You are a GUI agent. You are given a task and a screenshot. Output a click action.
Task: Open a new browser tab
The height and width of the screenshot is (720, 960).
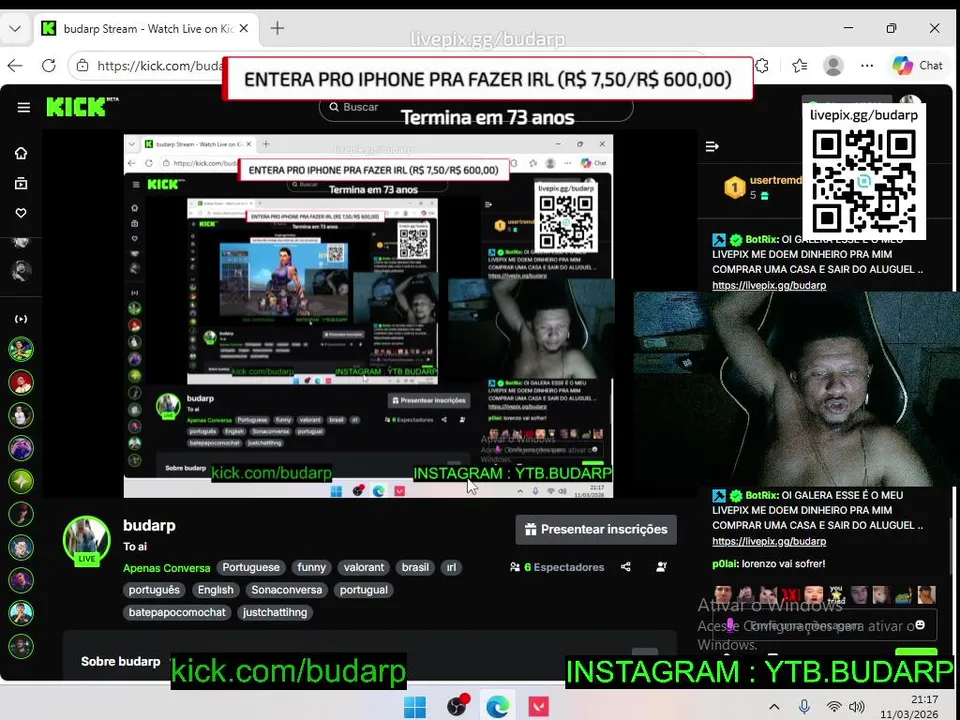pyautogui.click(x=277, y=28)
